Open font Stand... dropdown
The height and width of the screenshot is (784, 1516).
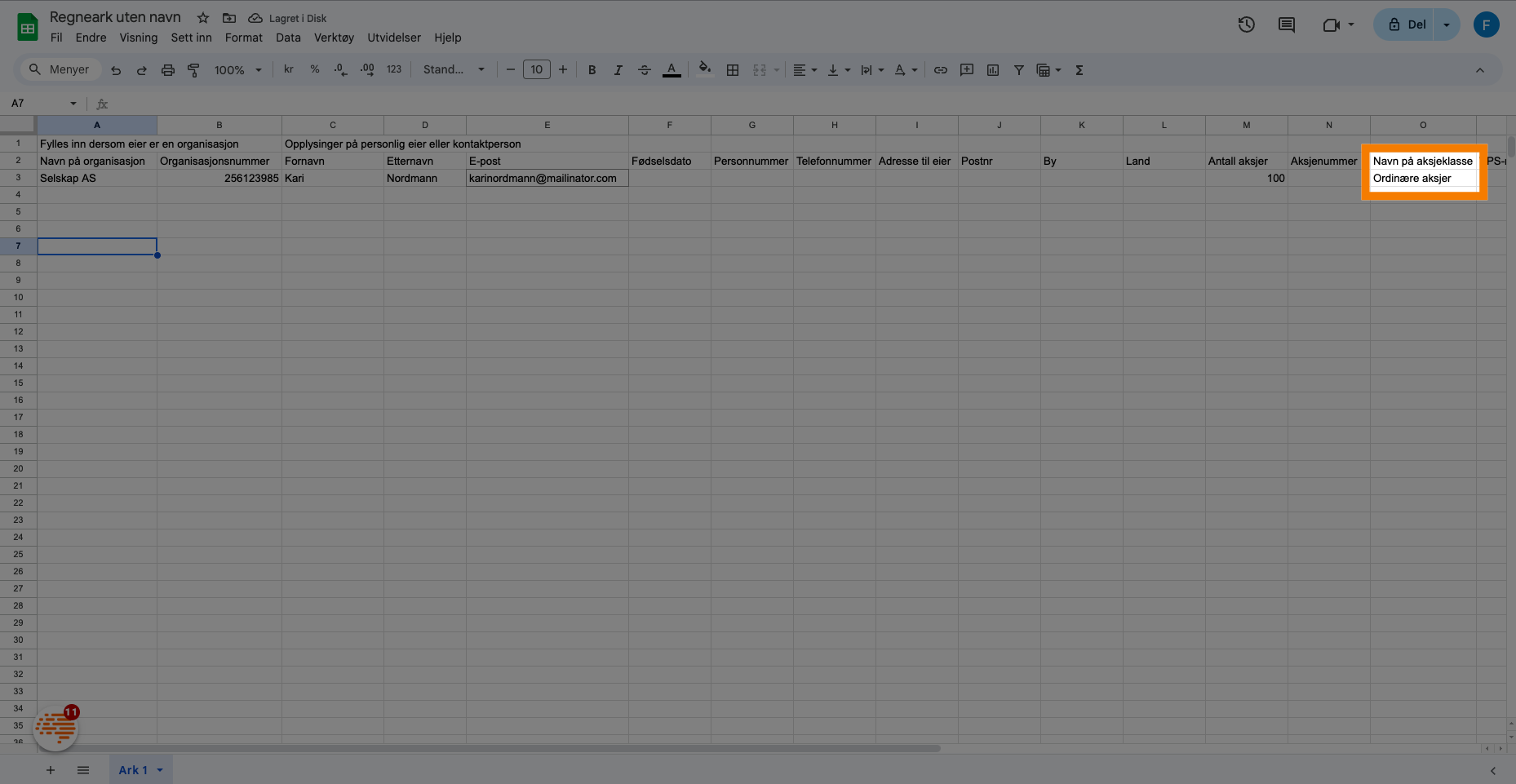coord(454,70)
